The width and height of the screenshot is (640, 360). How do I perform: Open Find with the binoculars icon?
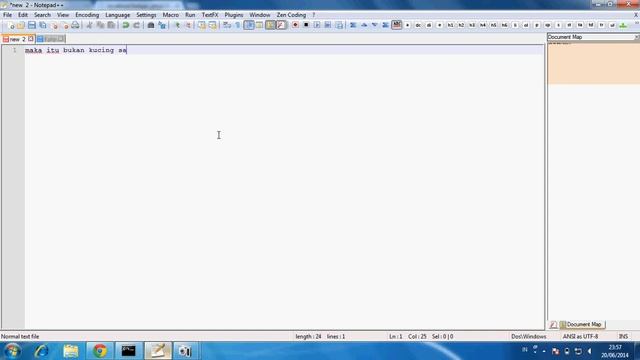(151, 25)
